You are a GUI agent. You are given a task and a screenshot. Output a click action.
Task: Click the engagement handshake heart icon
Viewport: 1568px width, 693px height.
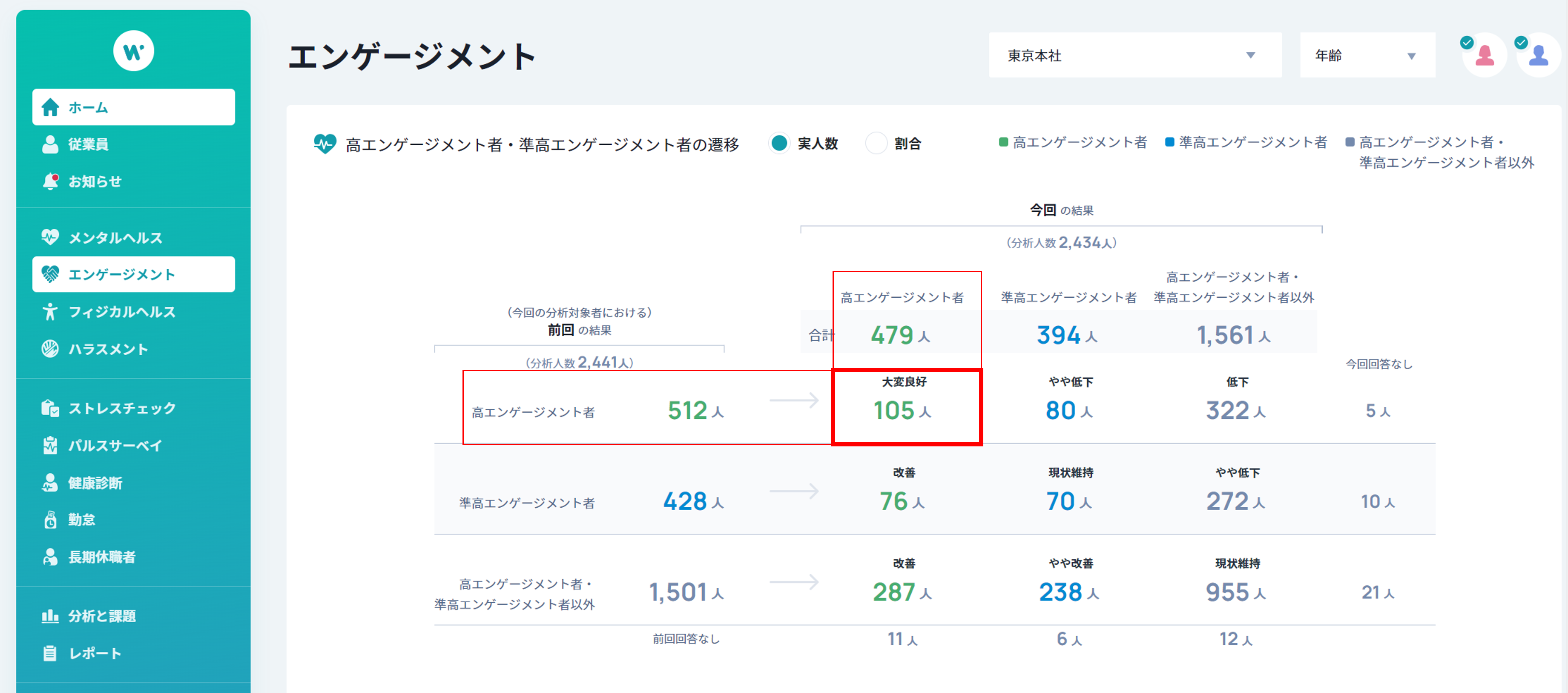coord(50,275)
